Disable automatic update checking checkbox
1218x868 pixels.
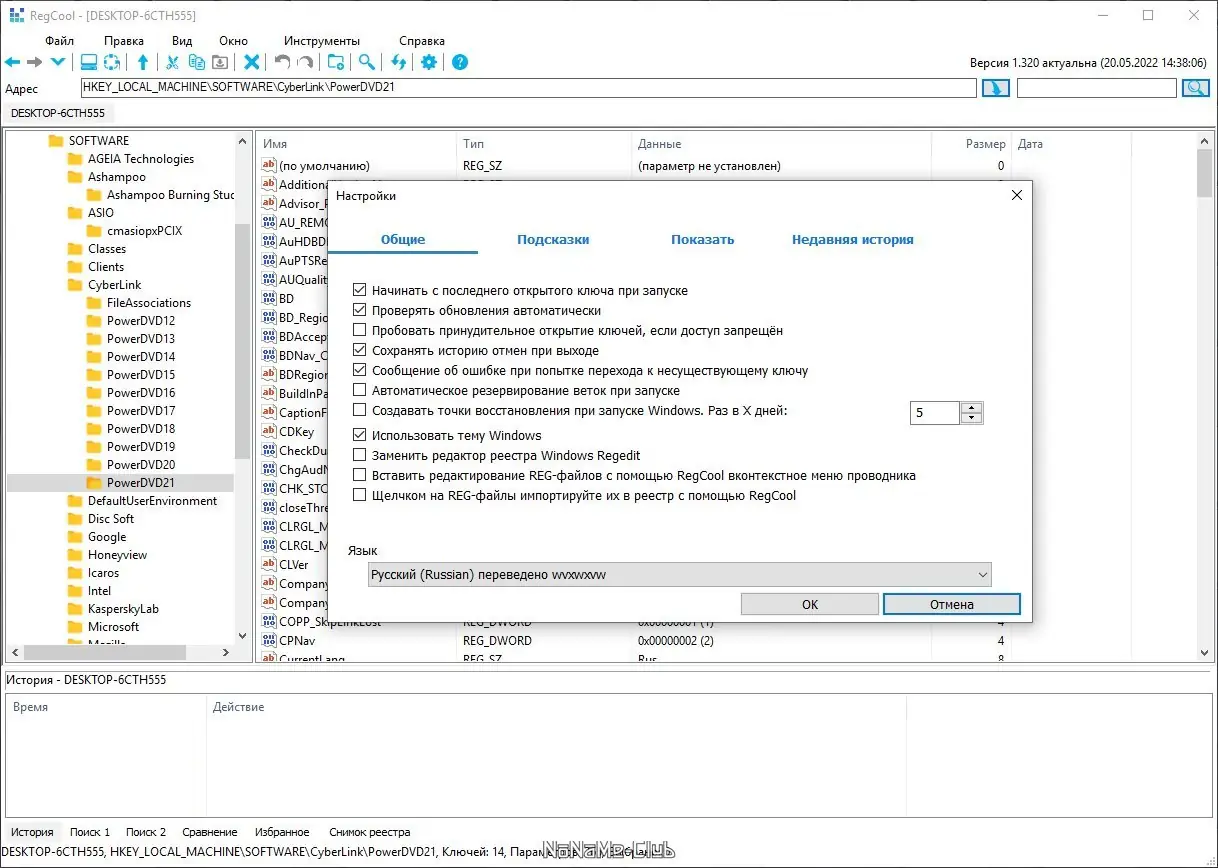[360, 310]
